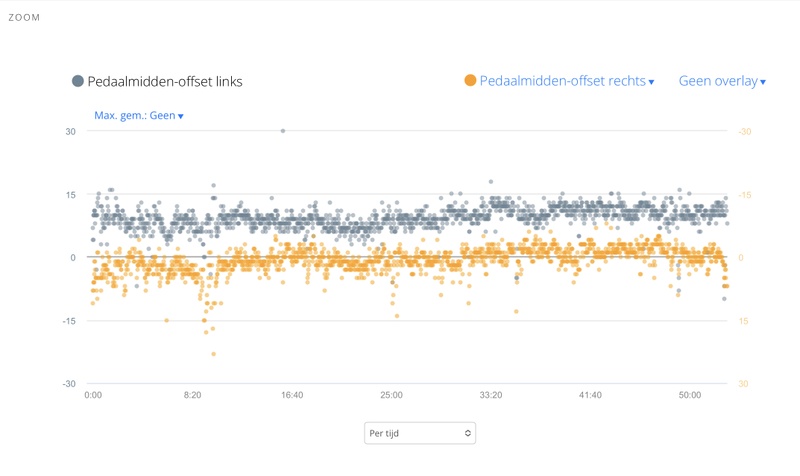The width and height of the screenshot is (800, 476).
Task: Click the 25:00 time axis label
Action: (391, 396)
